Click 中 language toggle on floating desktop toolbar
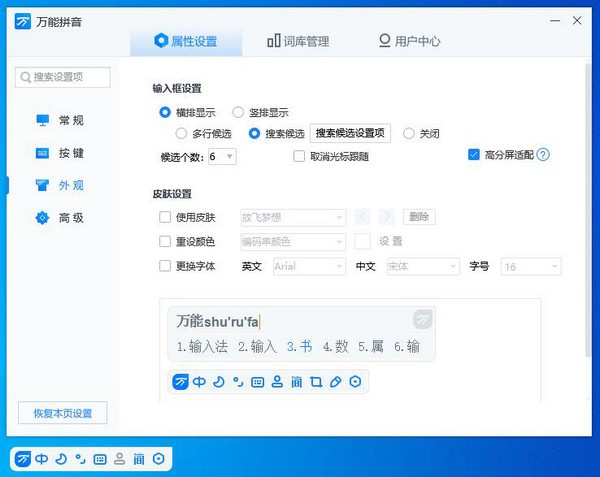The width and height of the screenshot is (600, 477). (42, 459)
